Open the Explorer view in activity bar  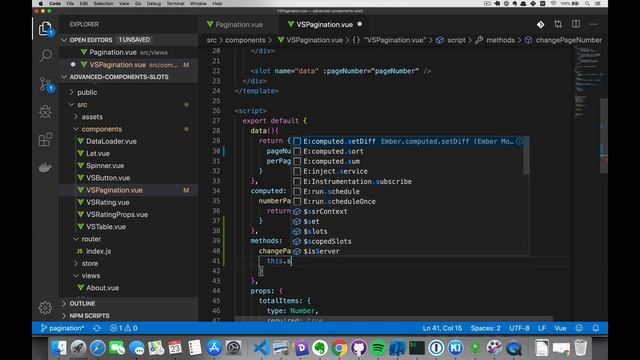click(x=45, y=29)
